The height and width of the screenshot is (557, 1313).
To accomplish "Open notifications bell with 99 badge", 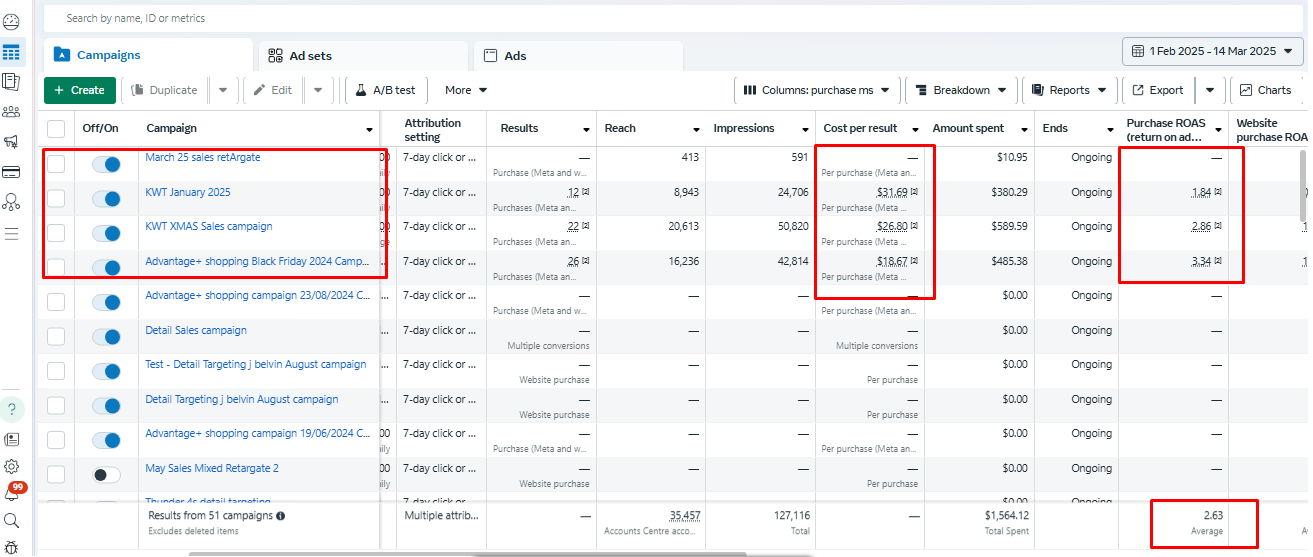I will 12,493.
